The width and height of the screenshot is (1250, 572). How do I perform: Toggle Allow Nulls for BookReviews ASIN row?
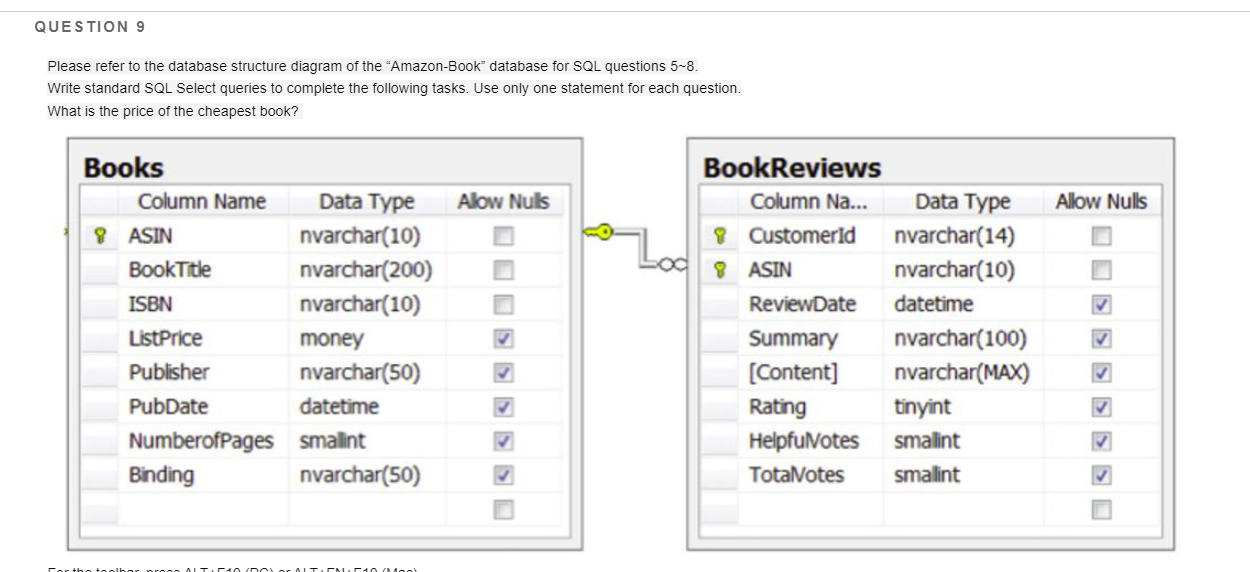(1101, 270)
